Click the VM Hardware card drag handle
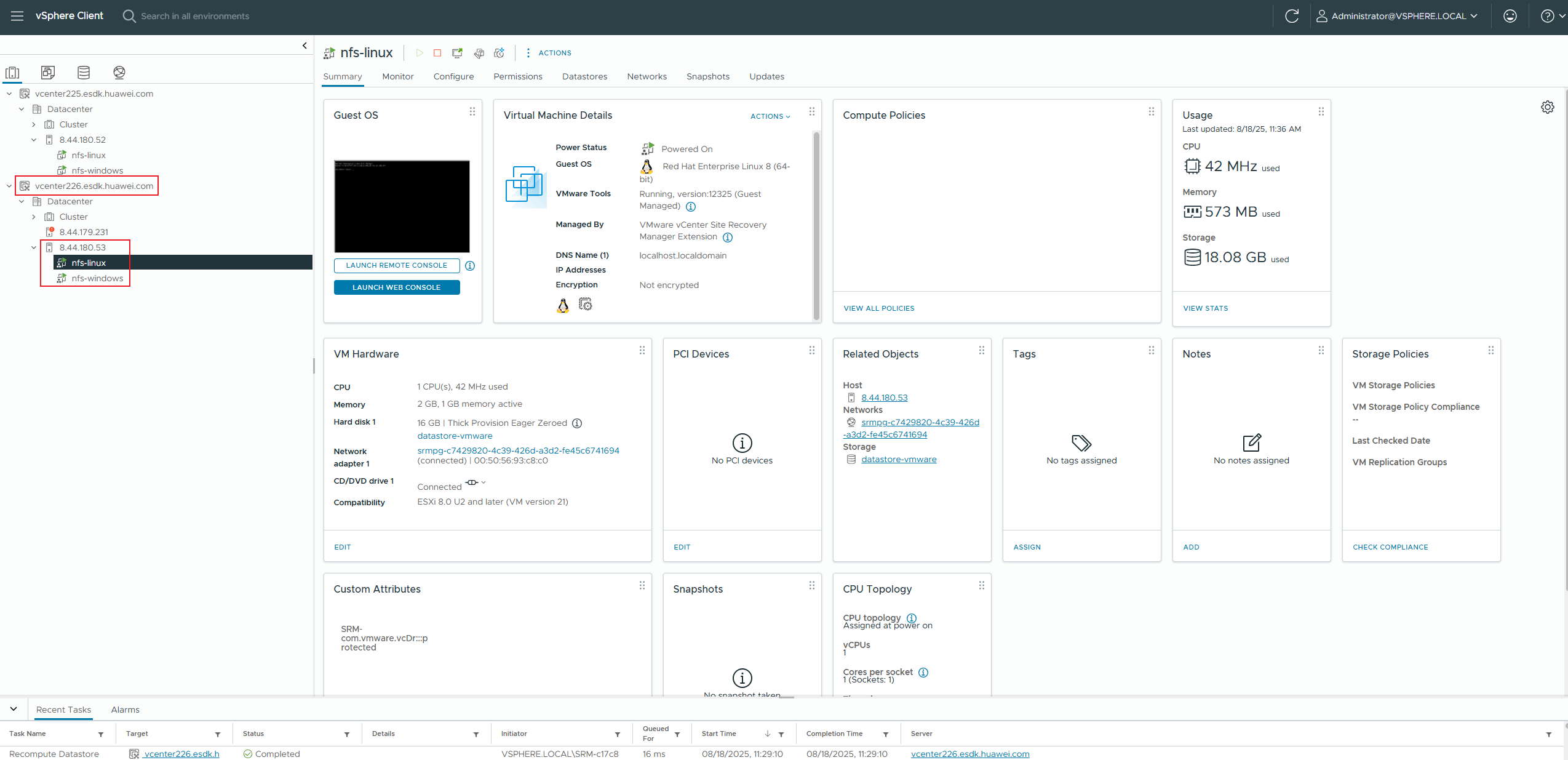Screen dimensions: 1568x760 pyautogui.click(x=642, y=350)
